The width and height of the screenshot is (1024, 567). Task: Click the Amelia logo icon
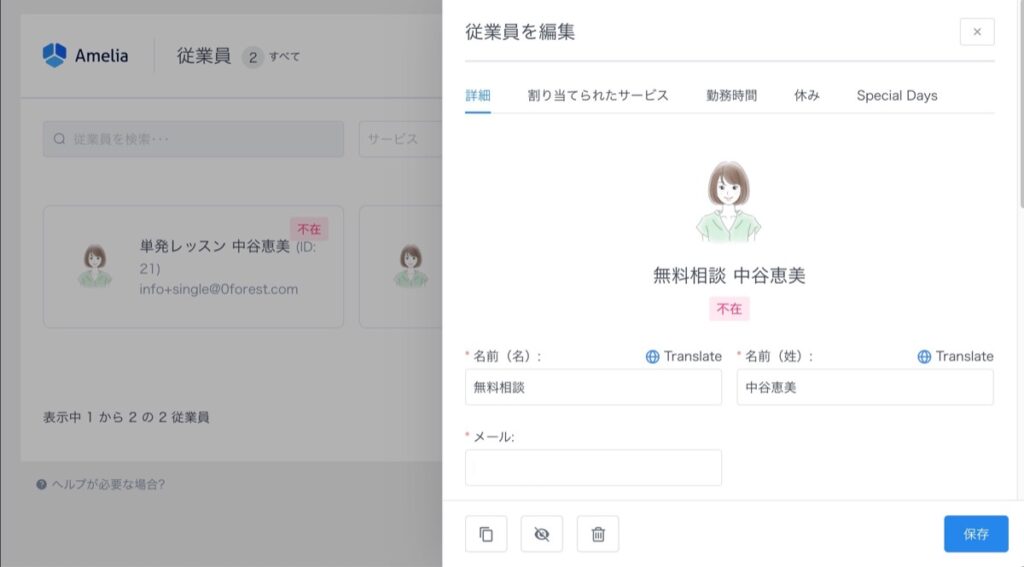tap(55, 55)
